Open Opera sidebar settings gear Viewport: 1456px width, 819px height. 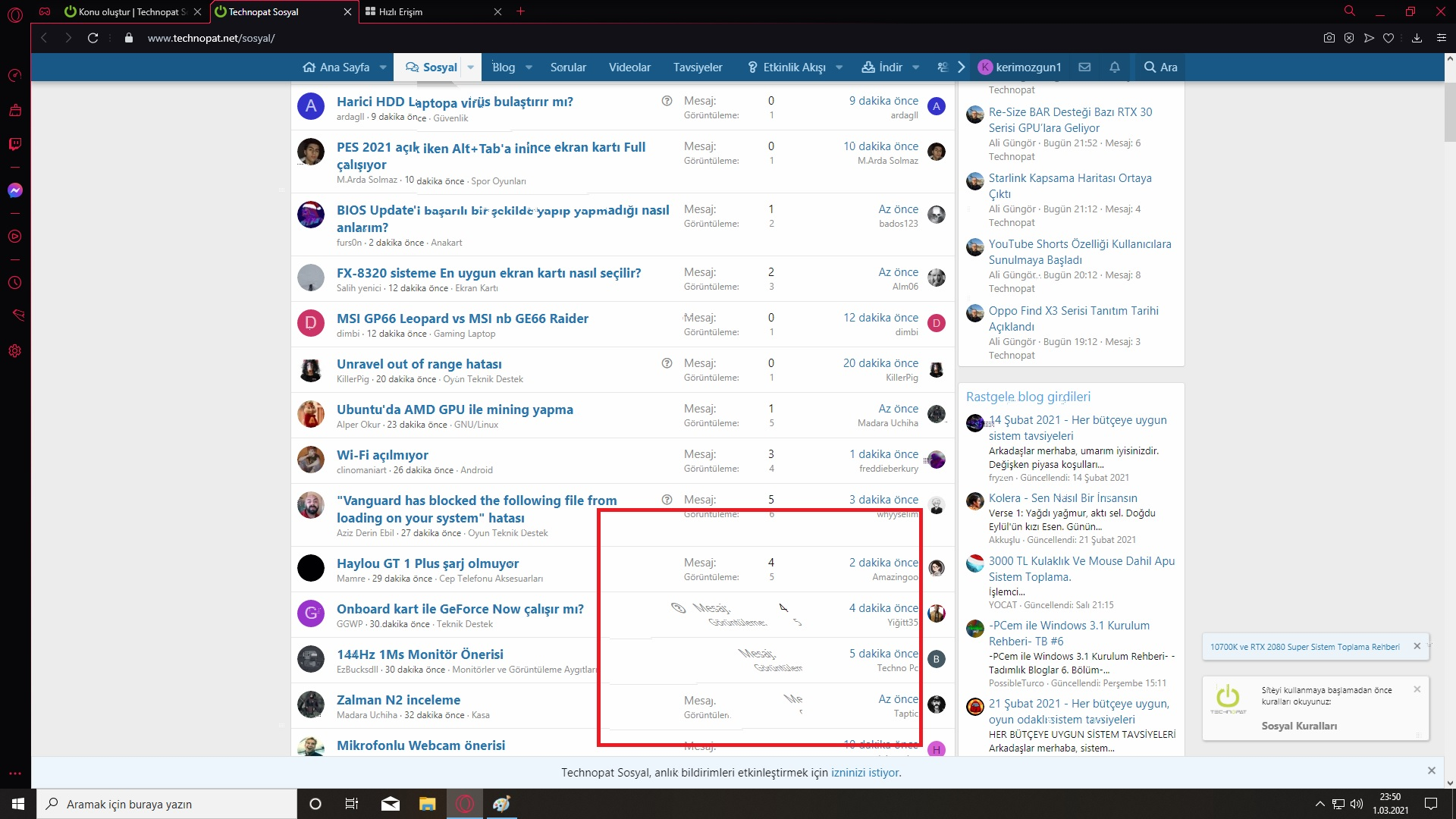click(15, 351)
